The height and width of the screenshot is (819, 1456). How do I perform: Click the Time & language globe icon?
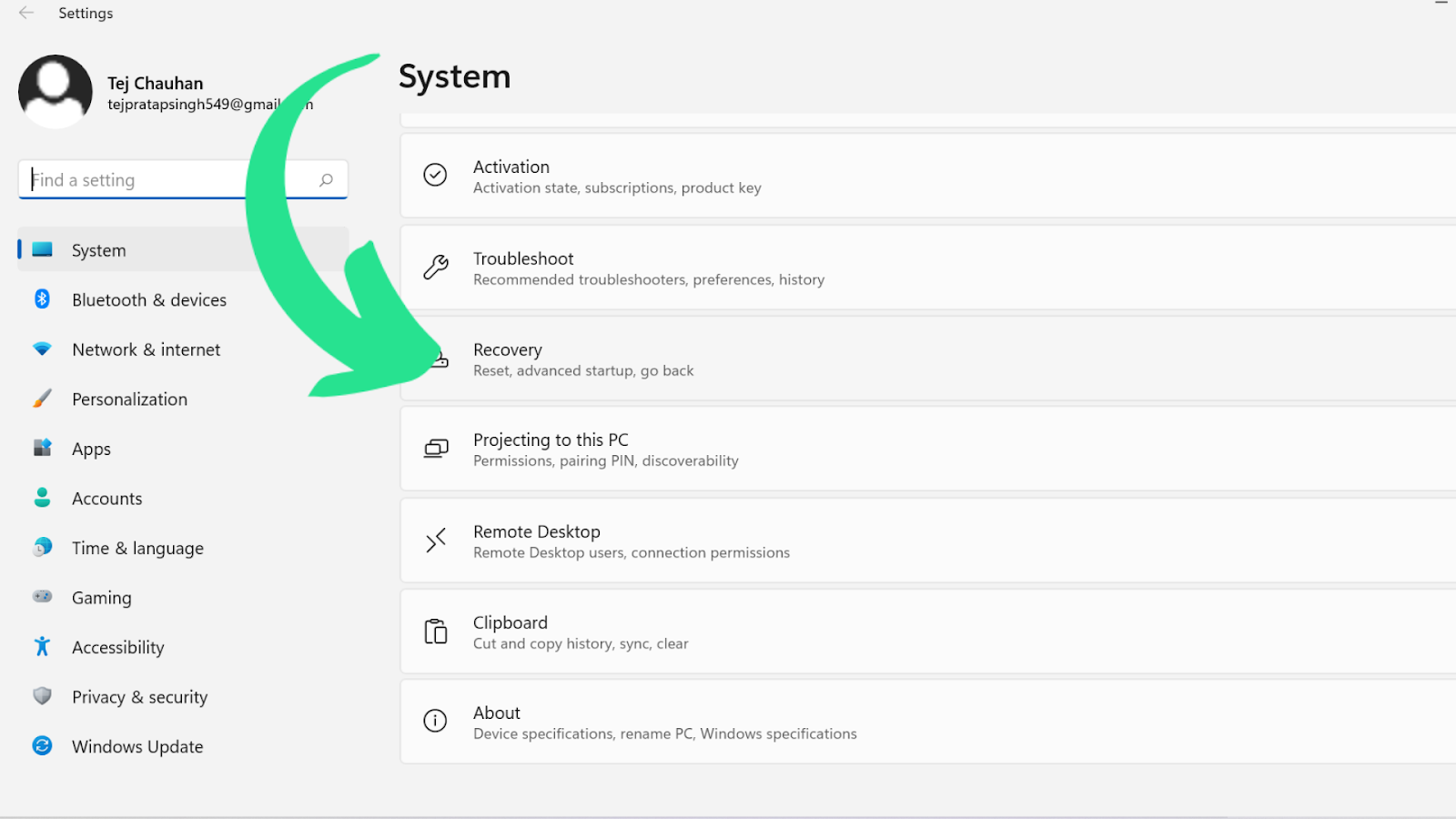point(42,547)
